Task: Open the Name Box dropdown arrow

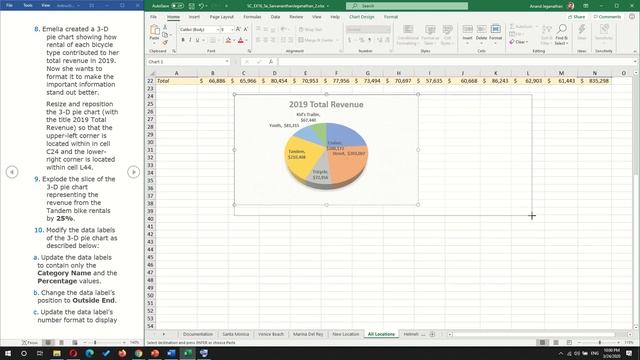Action: [227, 62]
